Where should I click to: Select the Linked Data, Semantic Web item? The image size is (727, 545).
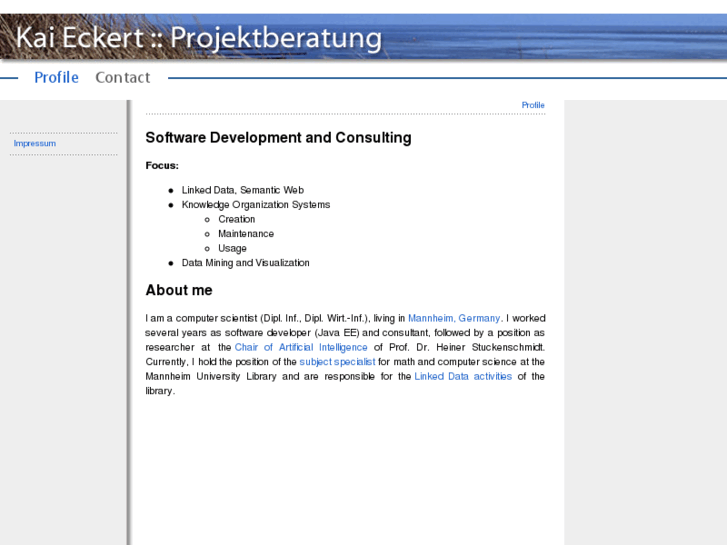(242, 190)
